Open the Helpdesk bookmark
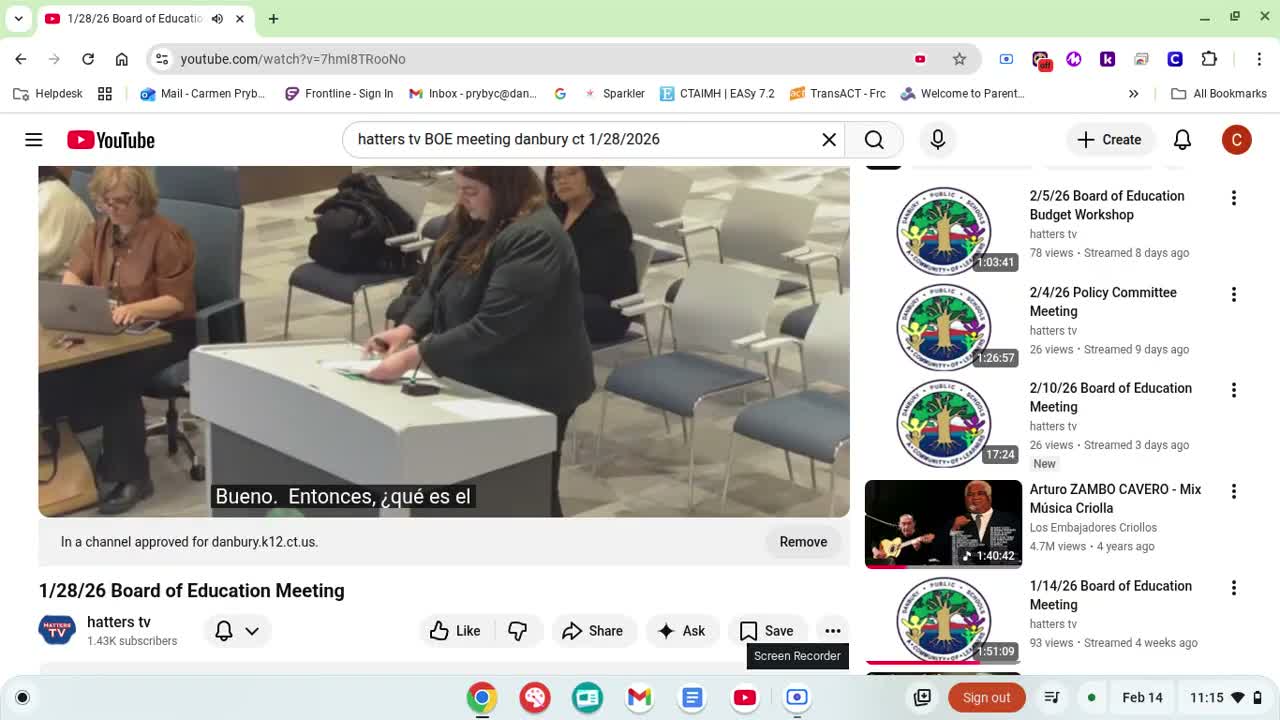Screen dimensions: 1280x720 click(48, 93)
